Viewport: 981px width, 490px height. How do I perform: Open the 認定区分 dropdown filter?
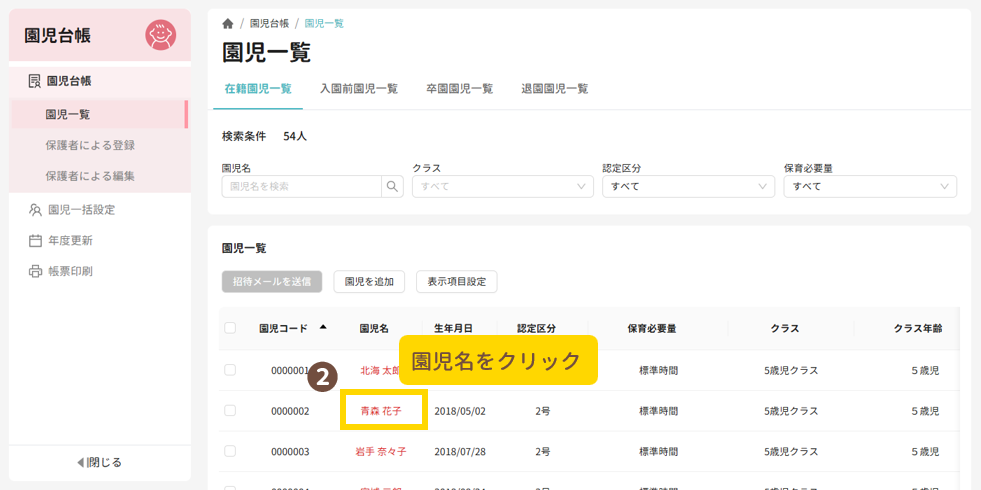click(x=687, y=186)
